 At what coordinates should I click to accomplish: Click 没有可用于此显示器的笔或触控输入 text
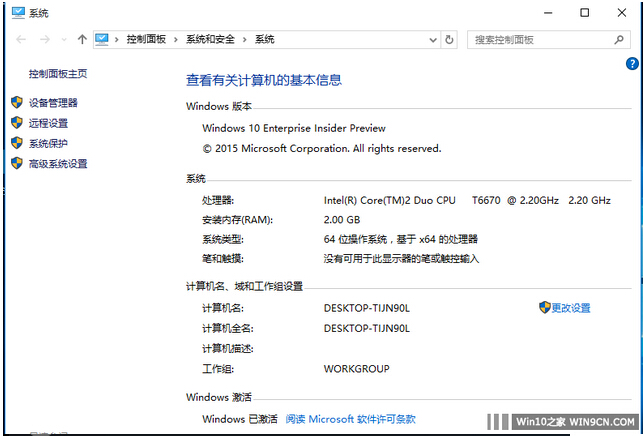click(x=401, y=259)
